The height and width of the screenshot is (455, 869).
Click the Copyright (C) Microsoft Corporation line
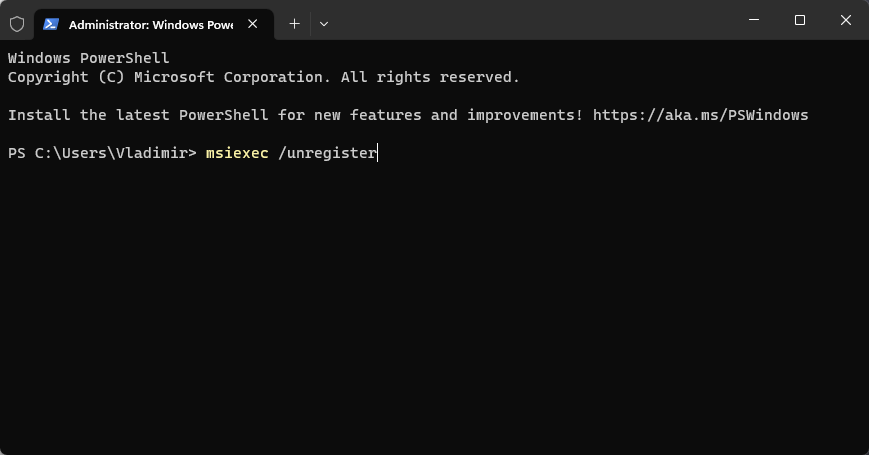tap(264, 77)
